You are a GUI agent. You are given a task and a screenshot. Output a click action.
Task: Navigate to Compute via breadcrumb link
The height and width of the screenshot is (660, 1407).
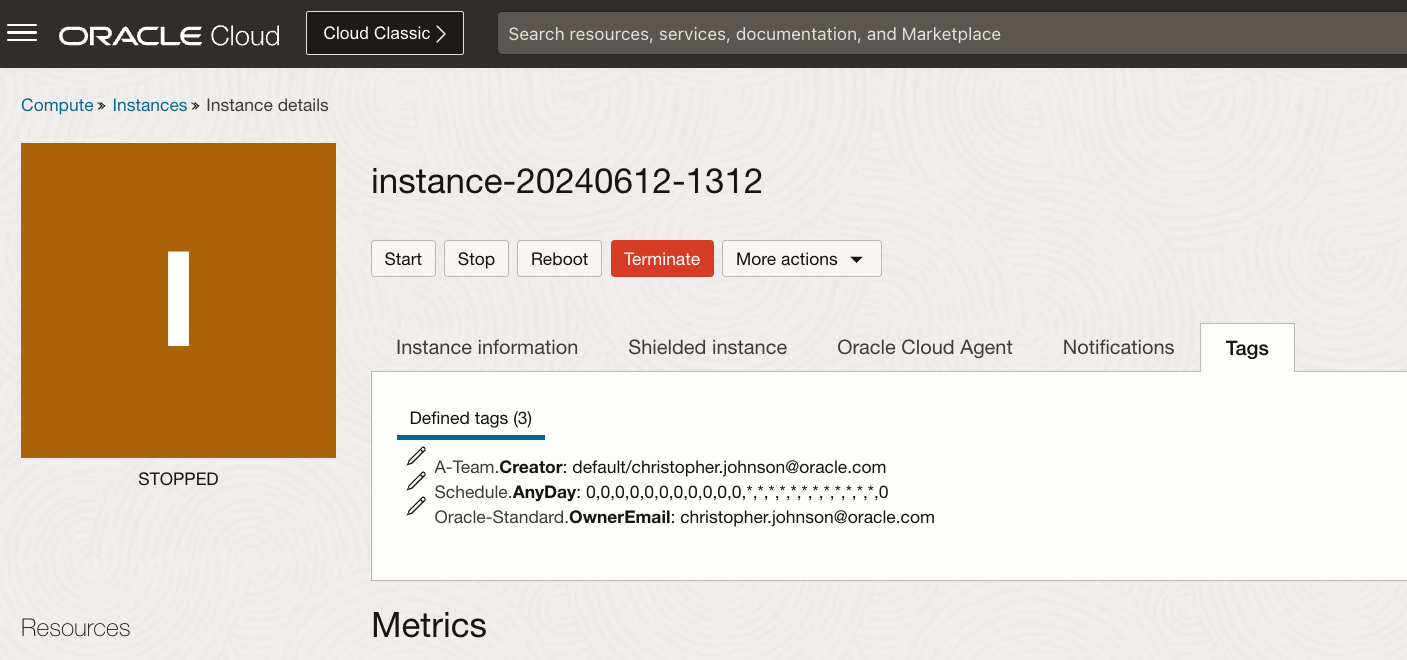click(x=57, y=105)
